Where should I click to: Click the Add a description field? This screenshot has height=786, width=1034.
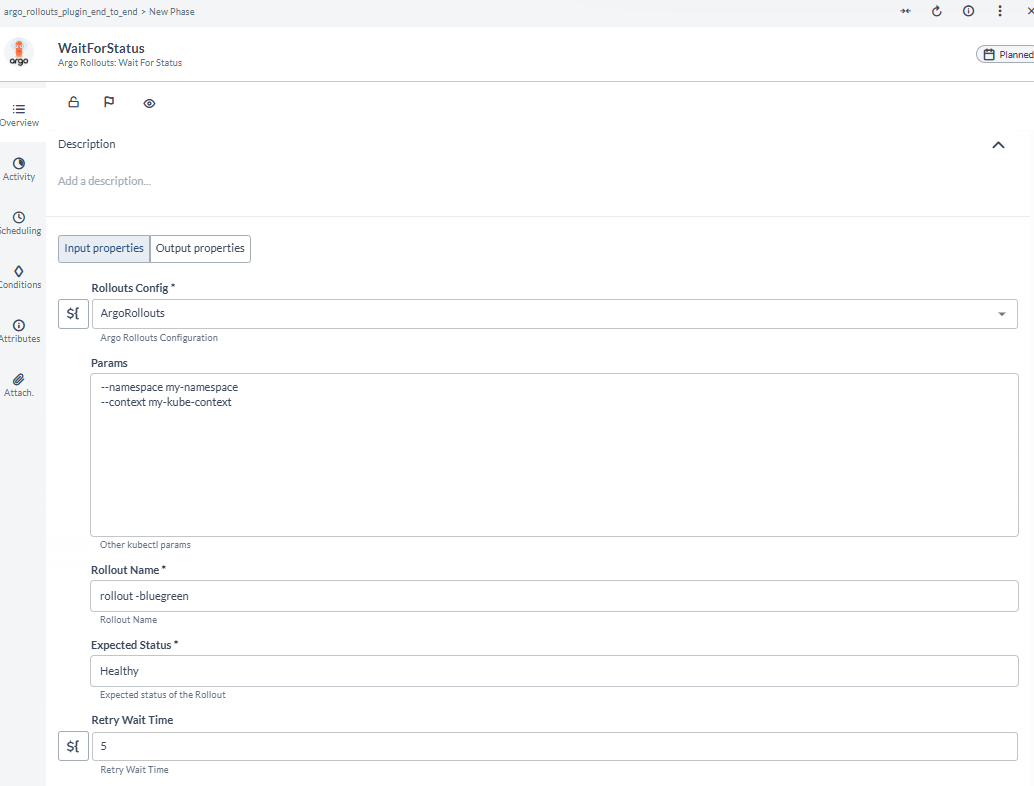[x=104, y=181]
